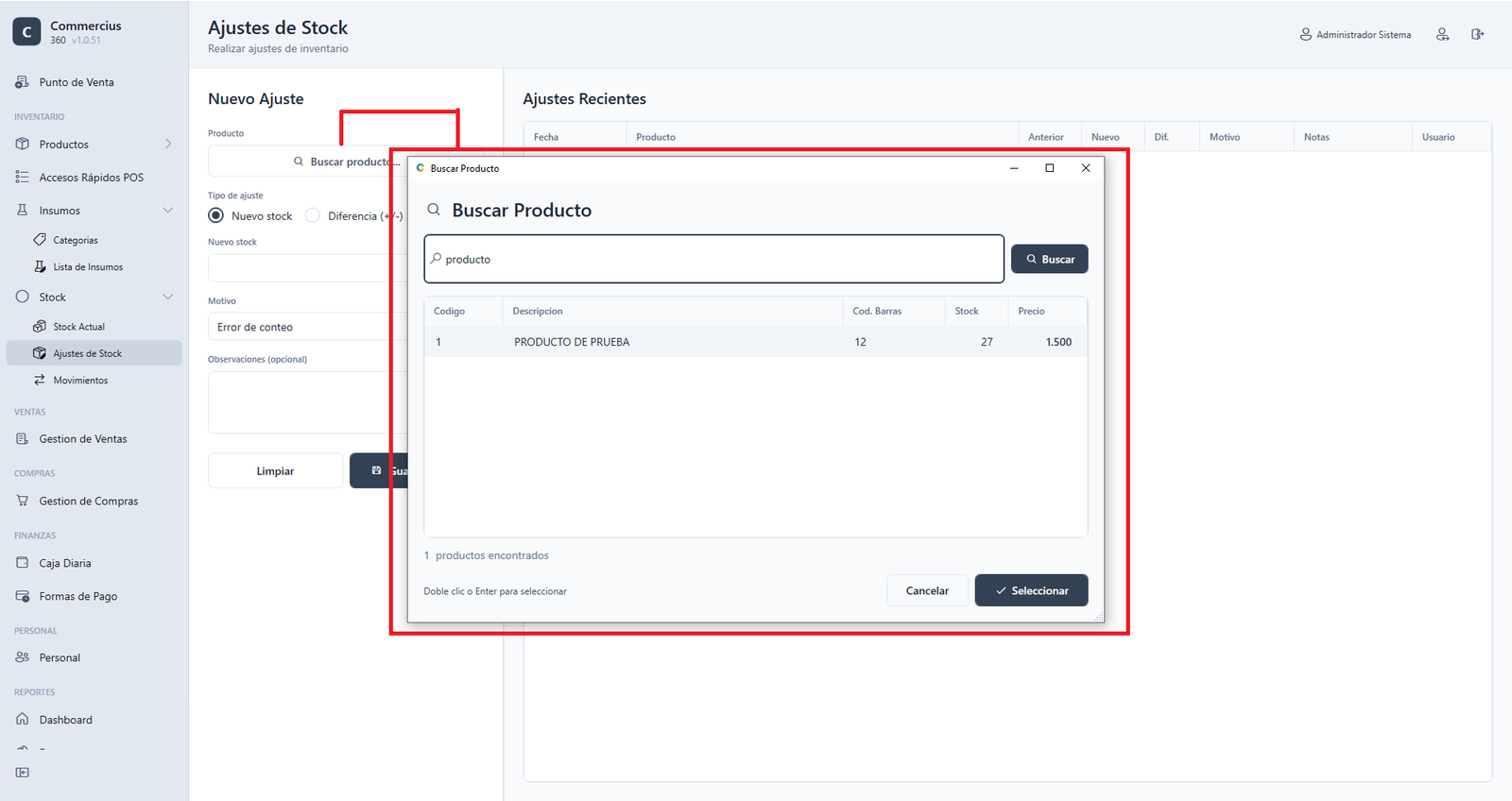Open Caja Diaria from finance section
The height and width of the screenshot is (801, 1512).
point(65,563)
